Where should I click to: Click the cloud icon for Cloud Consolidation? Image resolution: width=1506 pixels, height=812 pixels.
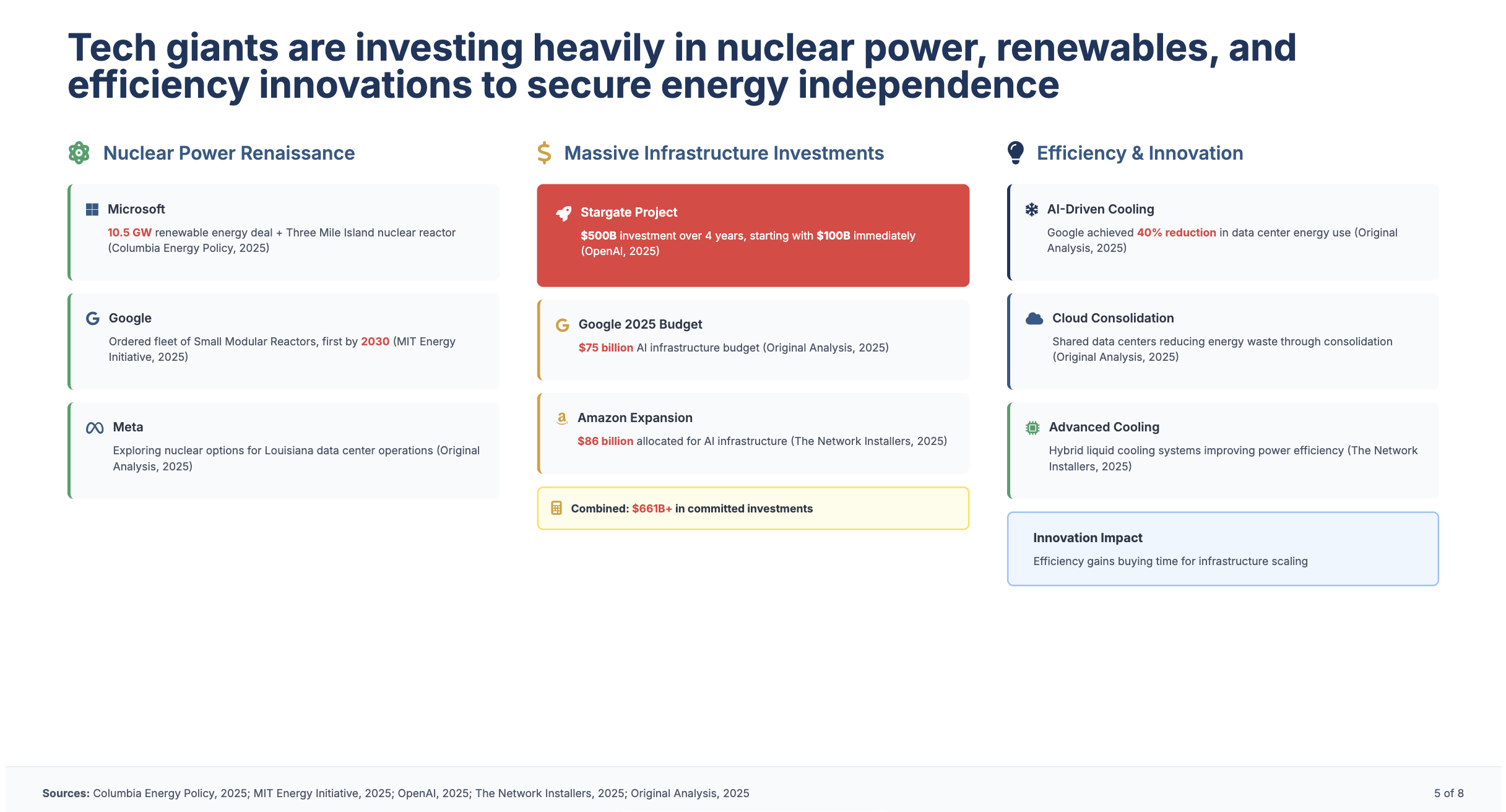click(1034, 318)
